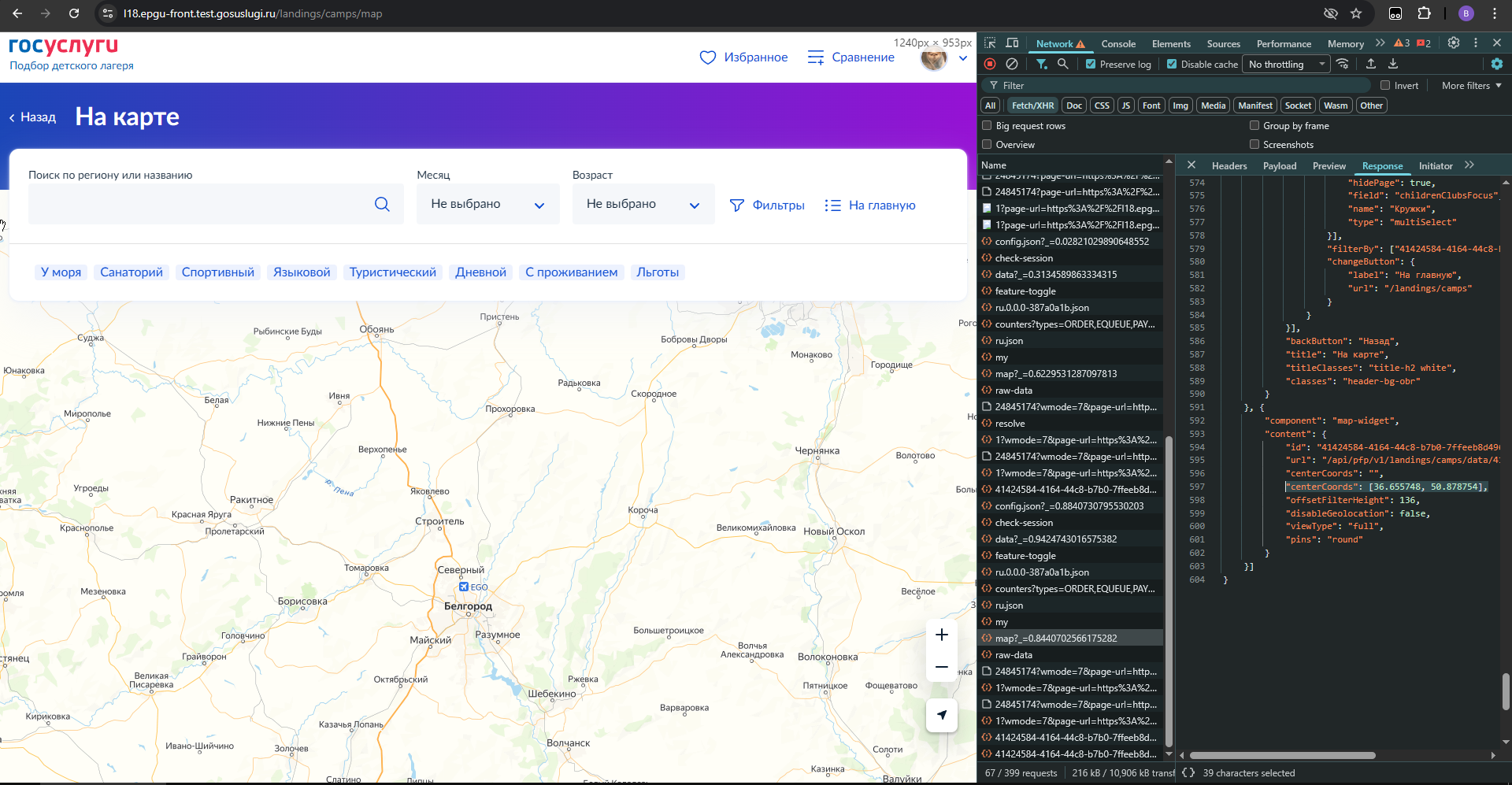This screenshot has width=1512, height=785.
Task: Enable Big request rows checkbox
Action: [987, 126]
